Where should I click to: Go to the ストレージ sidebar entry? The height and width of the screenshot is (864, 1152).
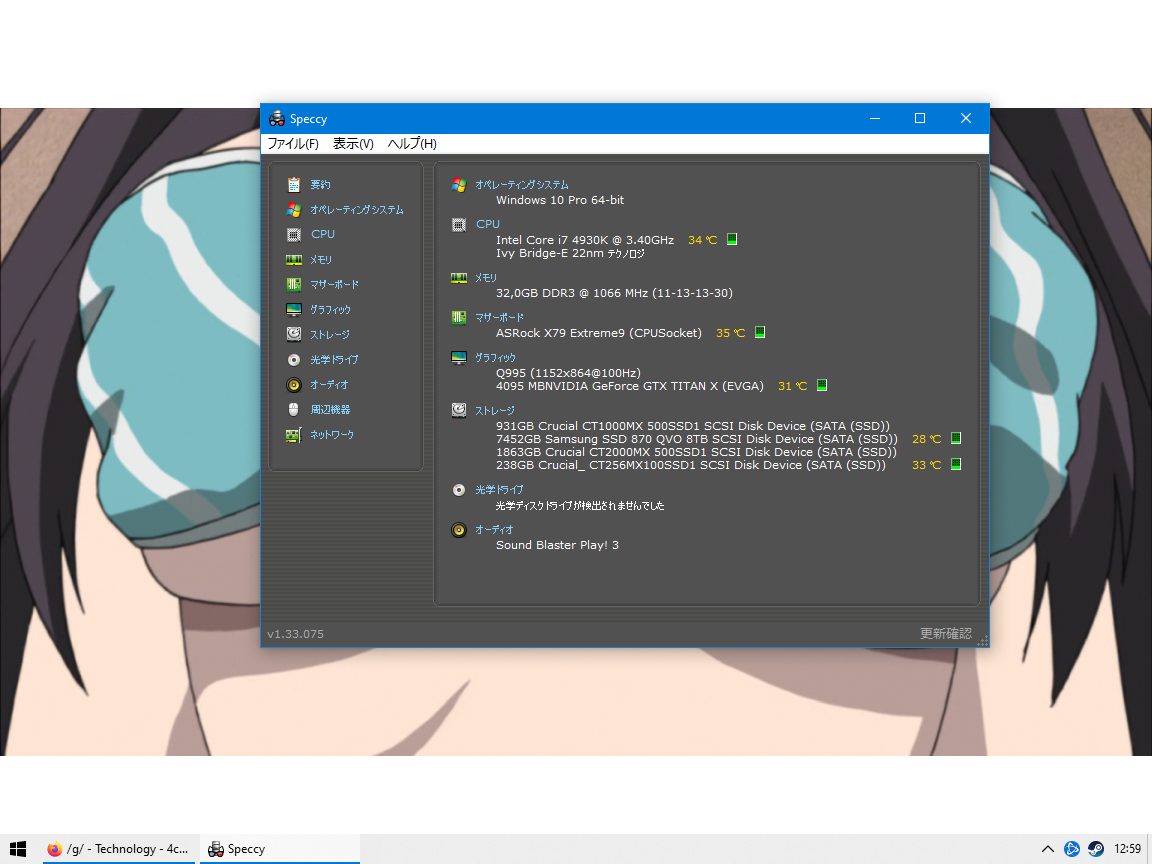coord(330,334)
